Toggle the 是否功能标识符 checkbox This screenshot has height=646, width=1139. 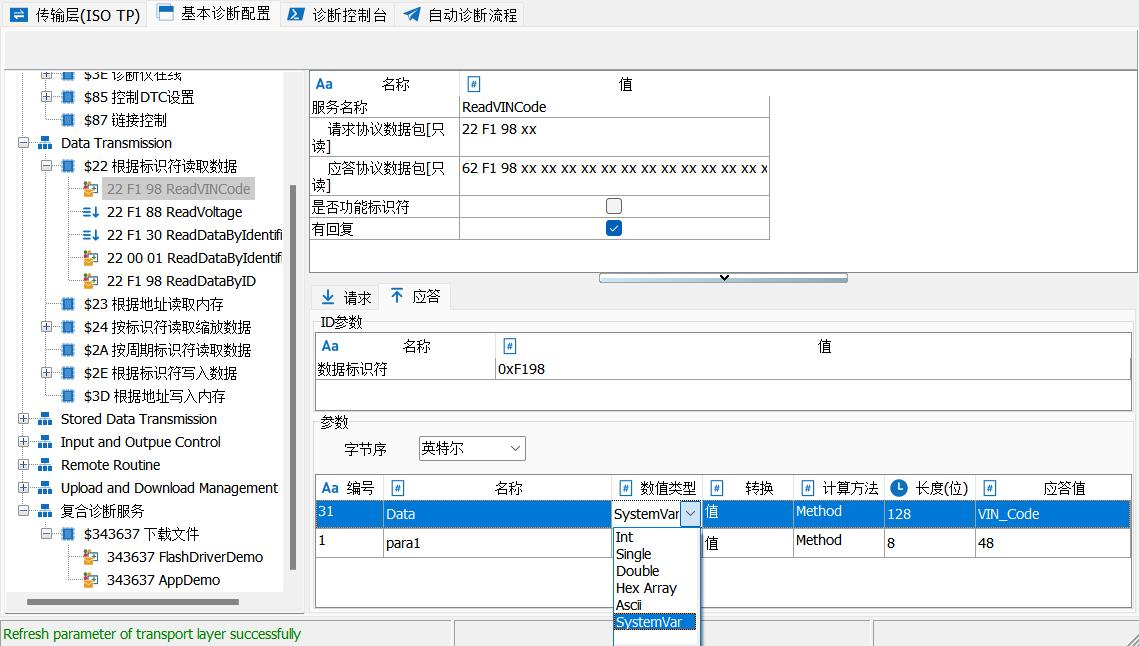pyautogui.click(x=614, y=206)
